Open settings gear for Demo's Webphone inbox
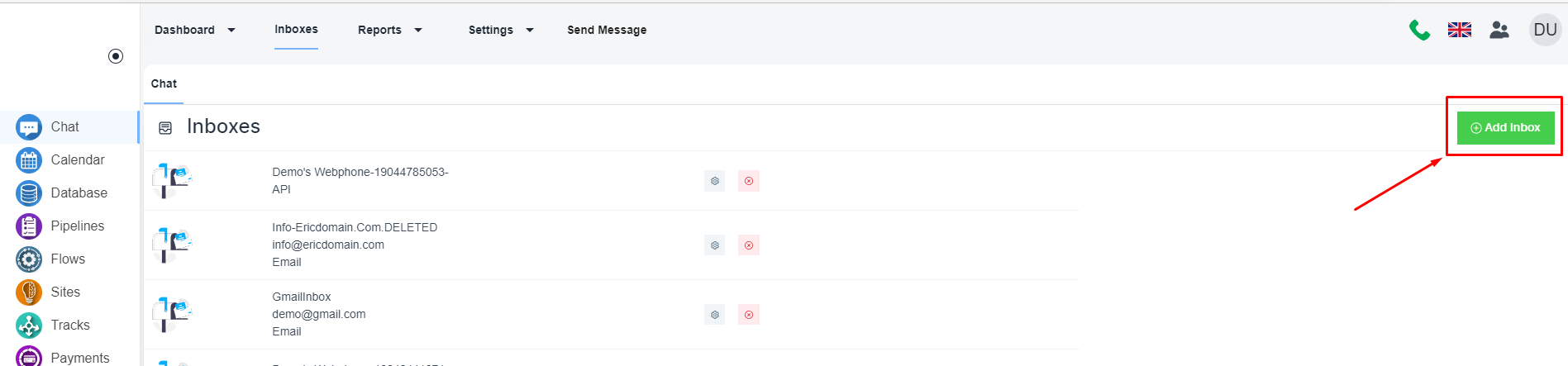Viewport: 1568px width, 366px height. 715,181
